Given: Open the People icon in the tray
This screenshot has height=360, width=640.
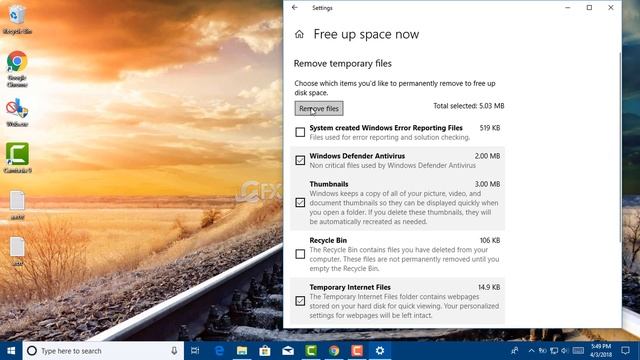Looking at the screenshot, I should click(515, 351).
